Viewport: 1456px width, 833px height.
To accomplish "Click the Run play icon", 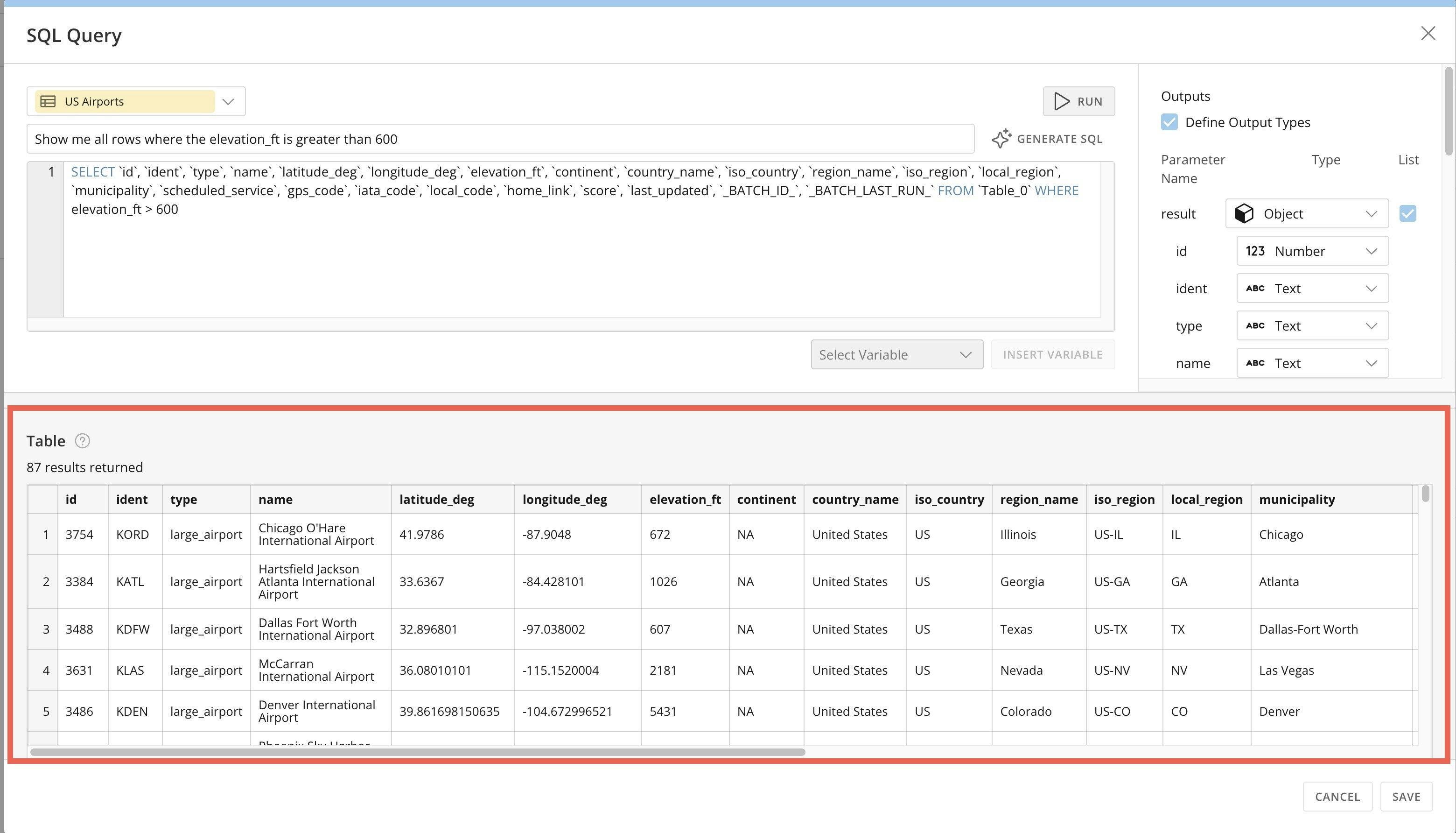I will click(x=1062, y=101).
